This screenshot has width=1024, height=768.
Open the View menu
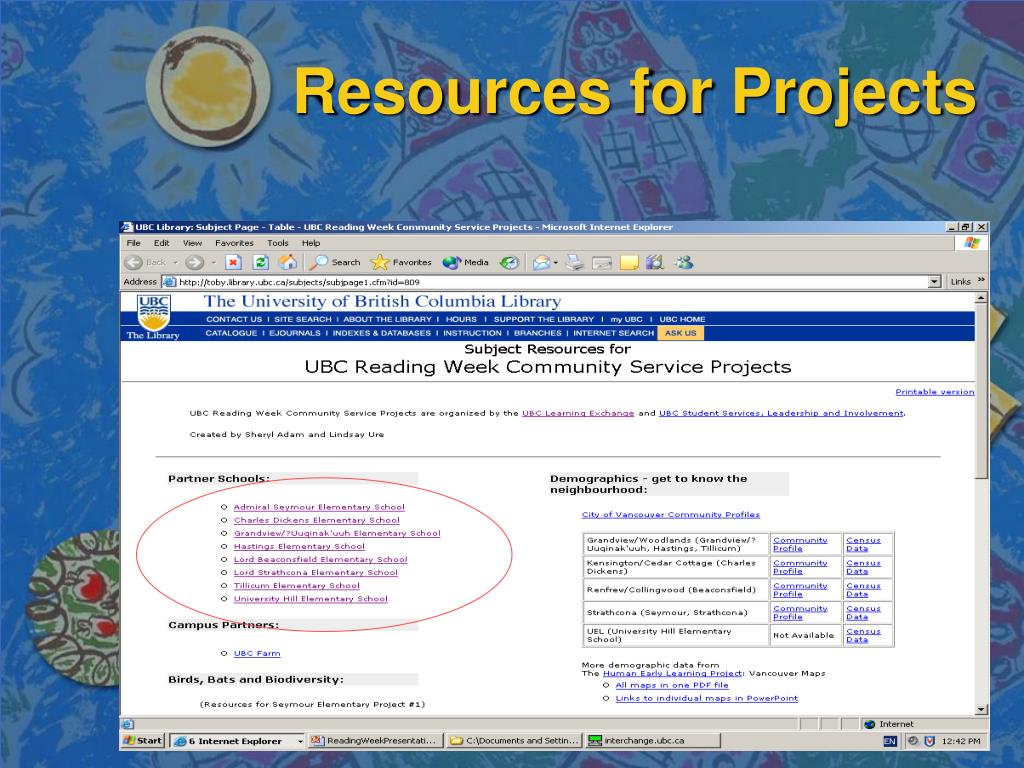tap(192, 243)
